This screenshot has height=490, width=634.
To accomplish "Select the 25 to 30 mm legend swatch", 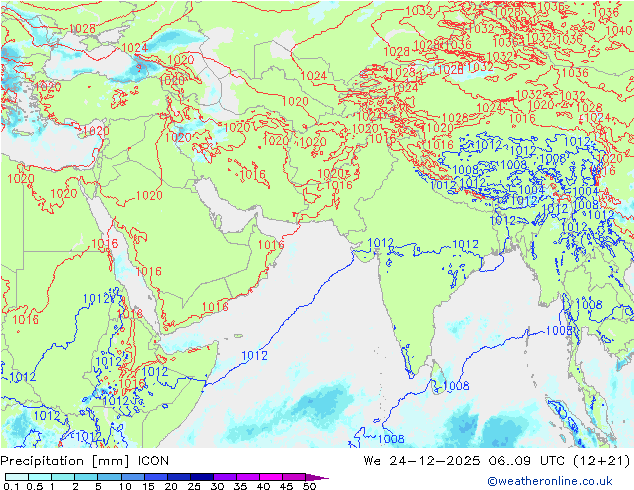I will [x=201, y=477].
